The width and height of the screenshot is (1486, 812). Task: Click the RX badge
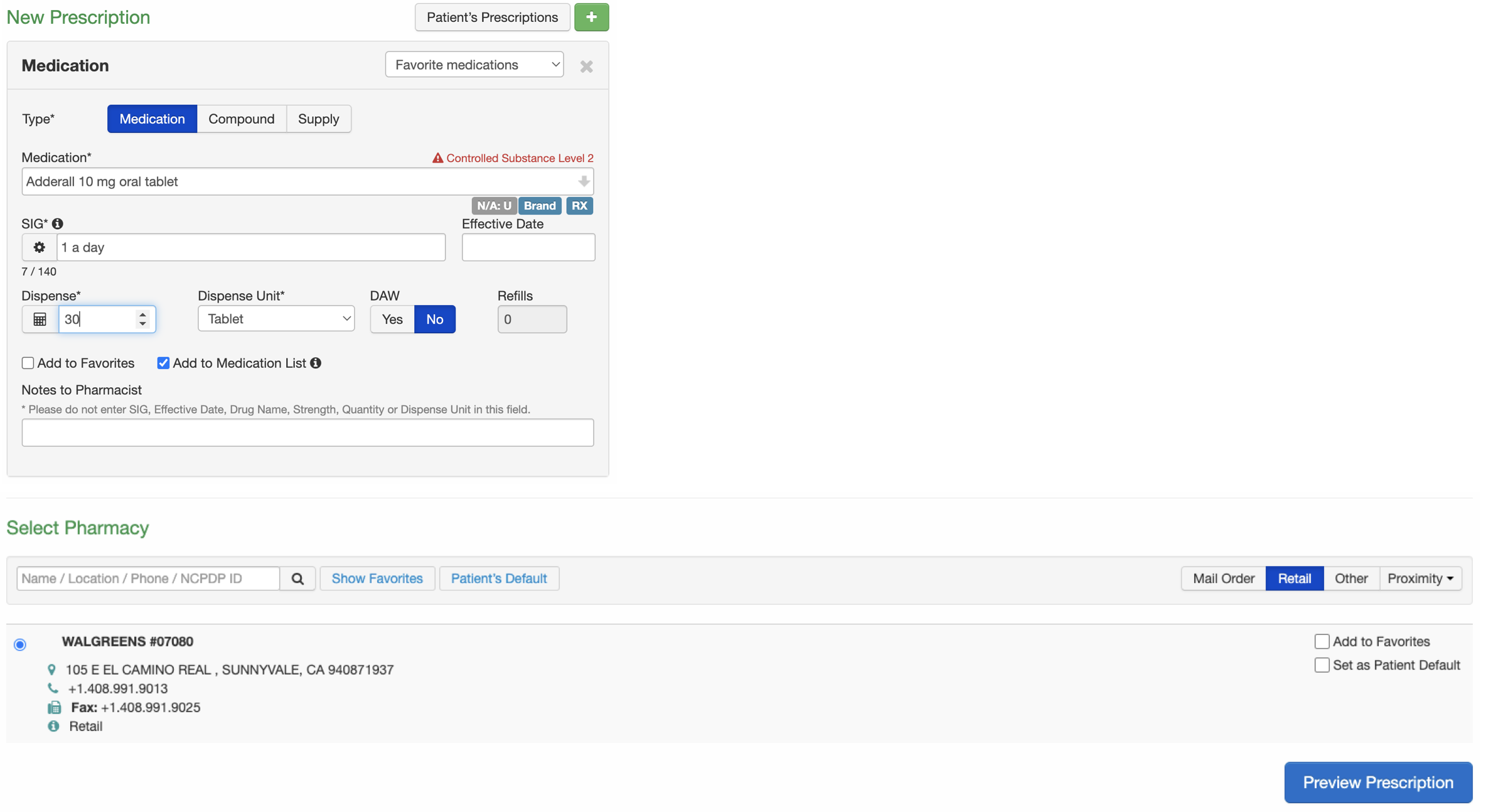coord(579,206)
